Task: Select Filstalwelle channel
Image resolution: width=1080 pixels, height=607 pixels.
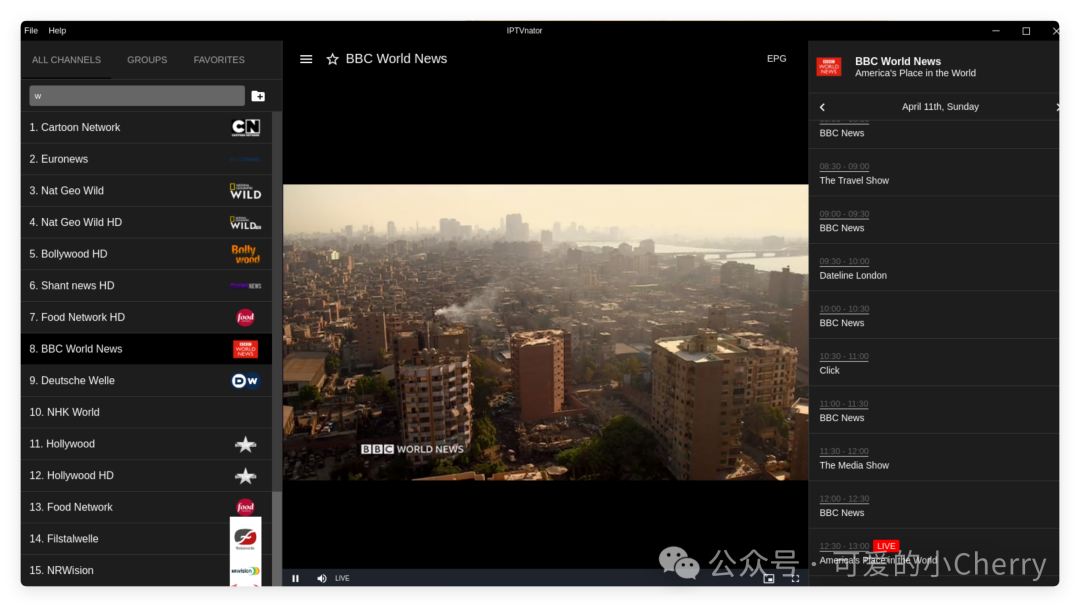Action: tap(147, 539)
